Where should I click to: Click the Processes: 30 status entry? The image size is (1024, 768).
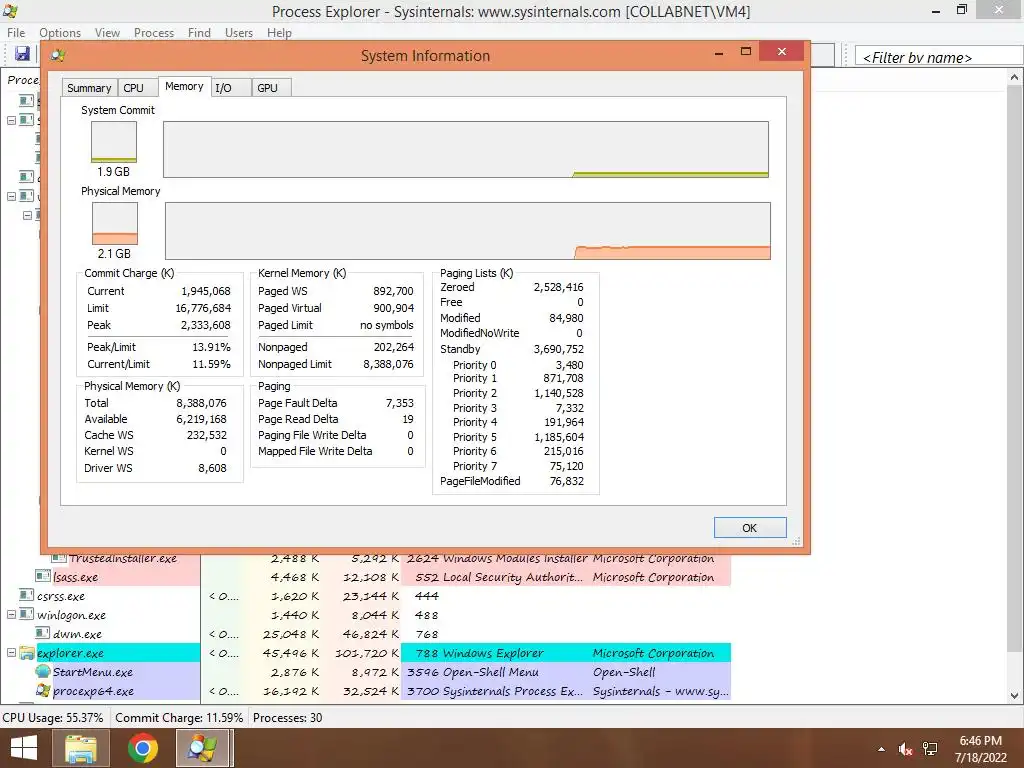pos(287,718)
